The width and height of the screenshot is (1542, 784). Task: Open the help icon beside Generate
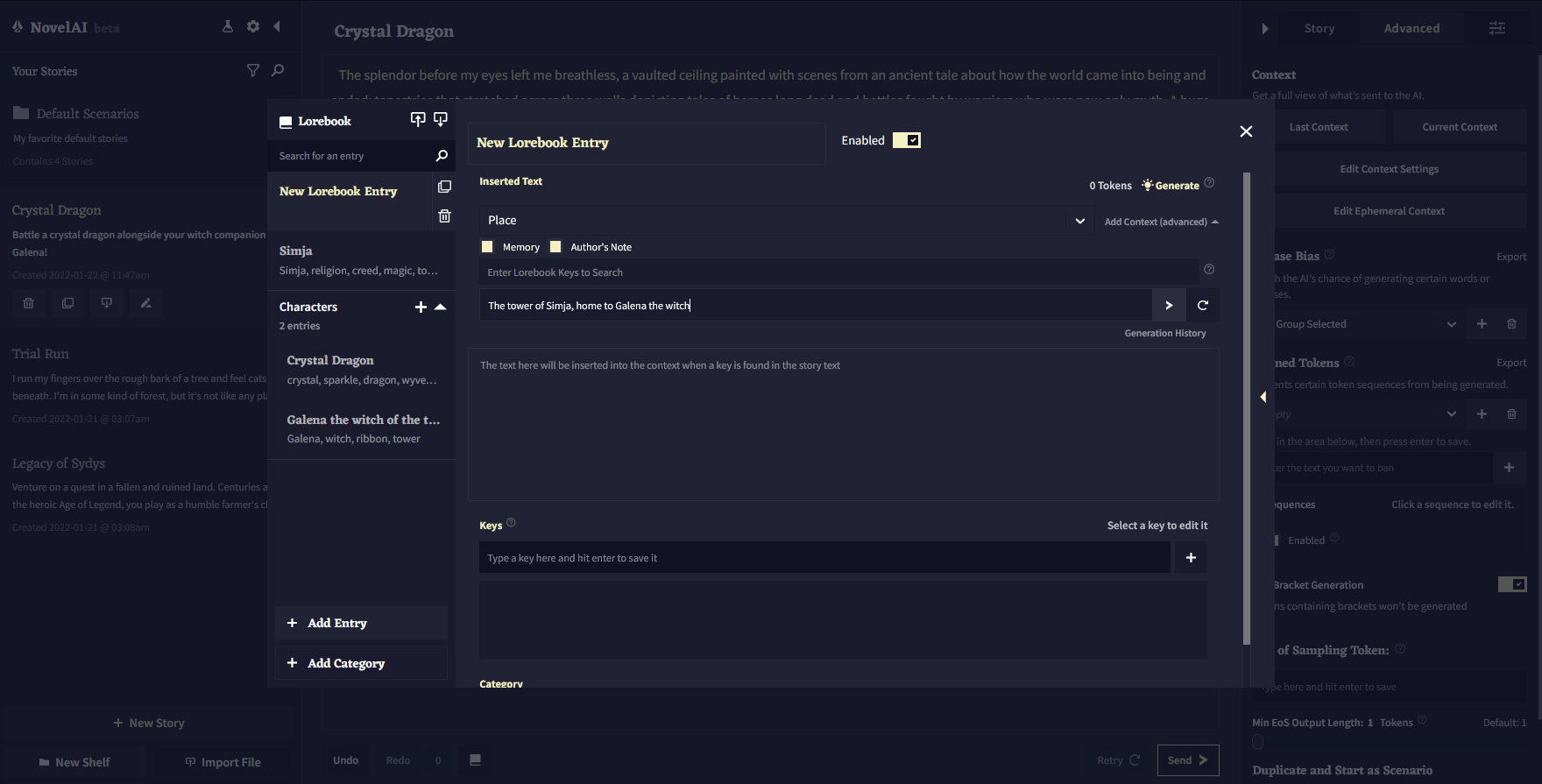1209,182
